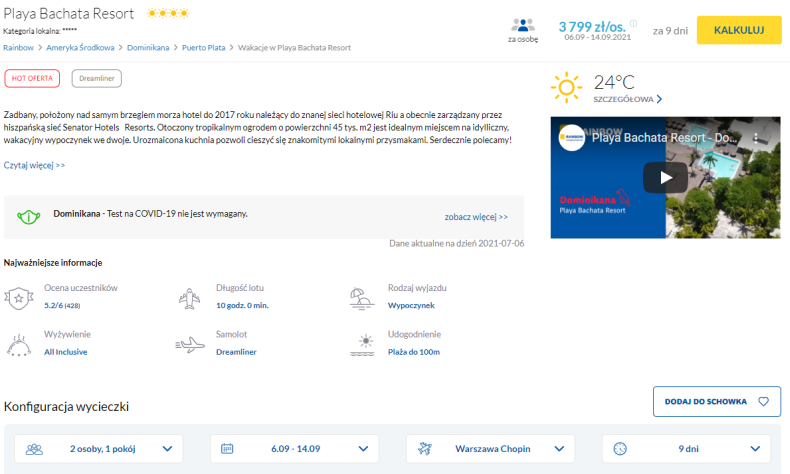Click the HOT OFERTA tag
This screenshot has height=474, width=790.
coord(32,79)
